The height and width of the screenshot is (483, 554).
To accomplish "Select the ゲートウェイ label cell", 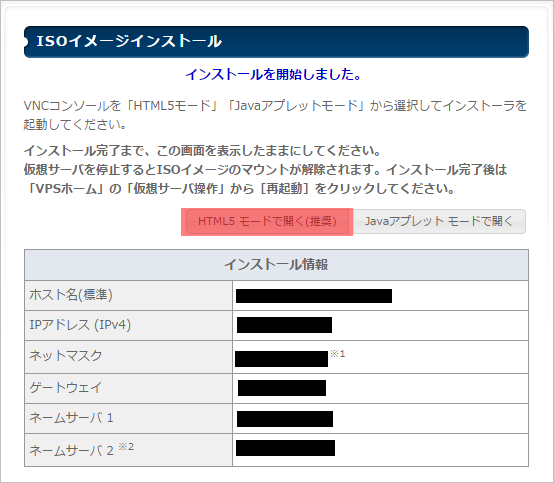I will [129, 388].
